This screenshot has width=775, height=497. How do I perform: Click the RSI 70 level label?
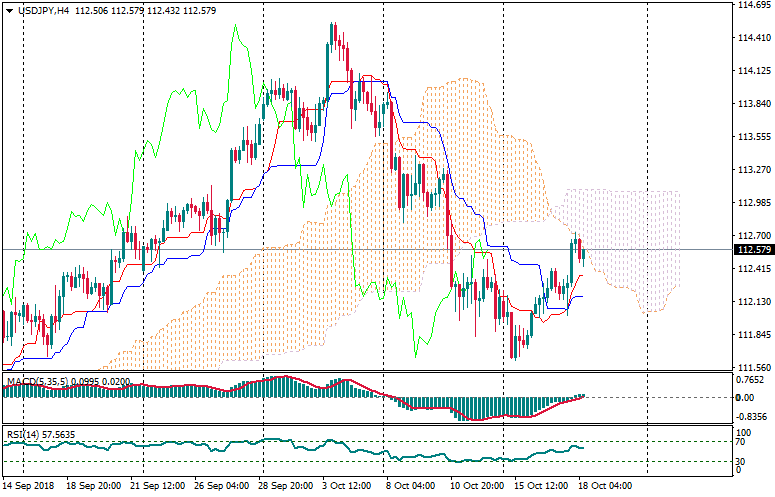tap(741, 441)
